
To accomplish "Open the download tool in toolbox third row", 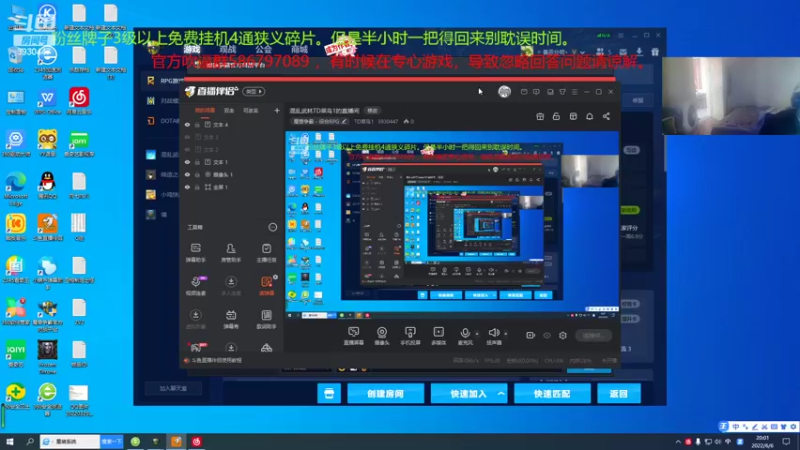I will click(x=195, y=319).
